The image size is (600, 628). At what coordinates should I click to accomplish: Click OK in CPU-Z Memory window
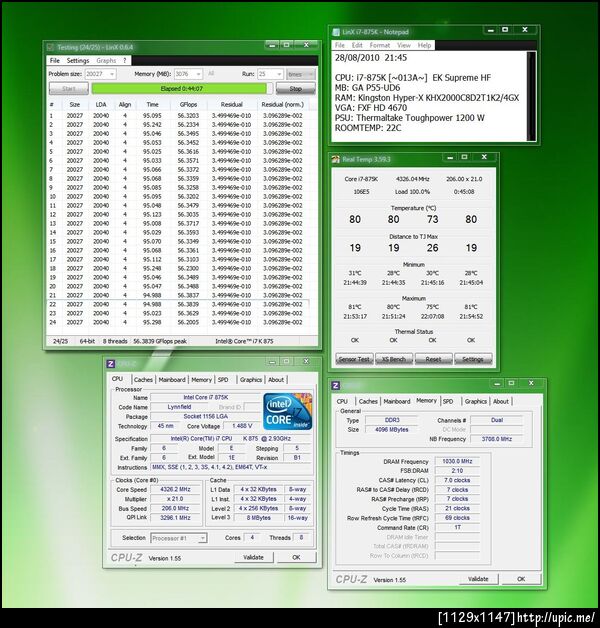coord(521,579)
